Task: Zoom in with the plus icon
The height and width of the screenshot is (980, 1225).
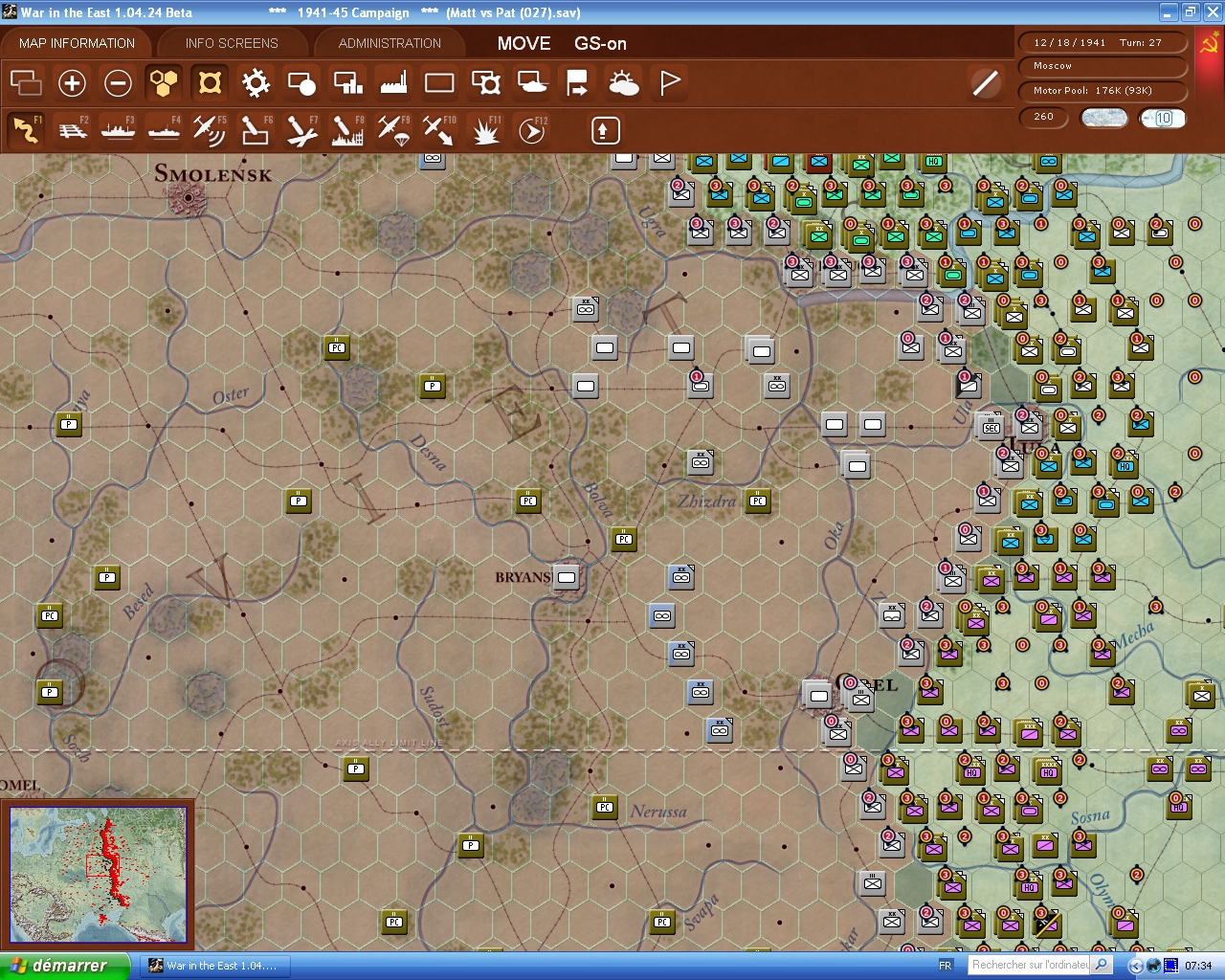Action: pyautogui.click(x=72, y=83)
